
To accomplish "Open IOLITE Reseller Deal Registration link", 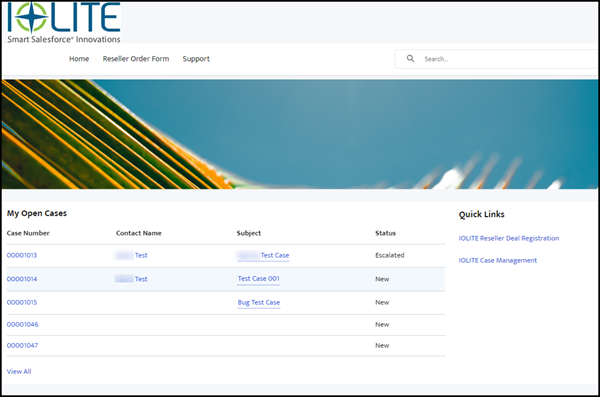I will pos(509,238).
